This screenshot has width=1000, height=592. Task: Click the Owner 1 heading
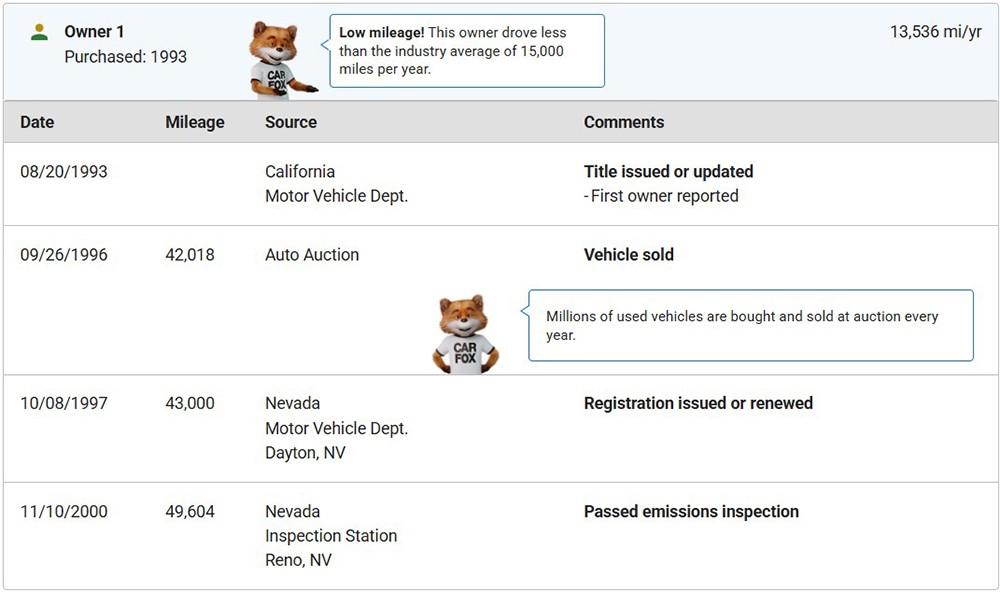point(94,32)
